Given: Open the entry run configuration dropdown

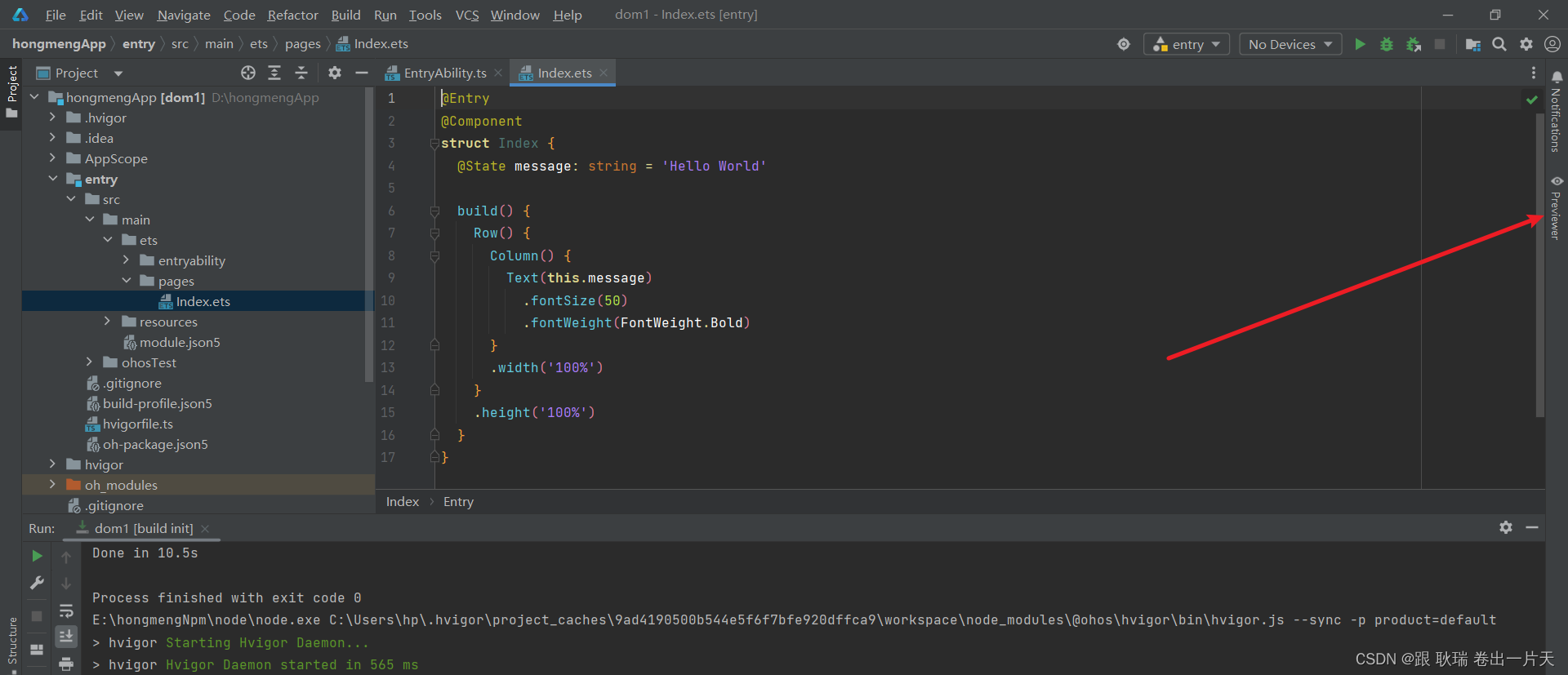Looking at the screenshot, I should click(x=1187, y=44).
